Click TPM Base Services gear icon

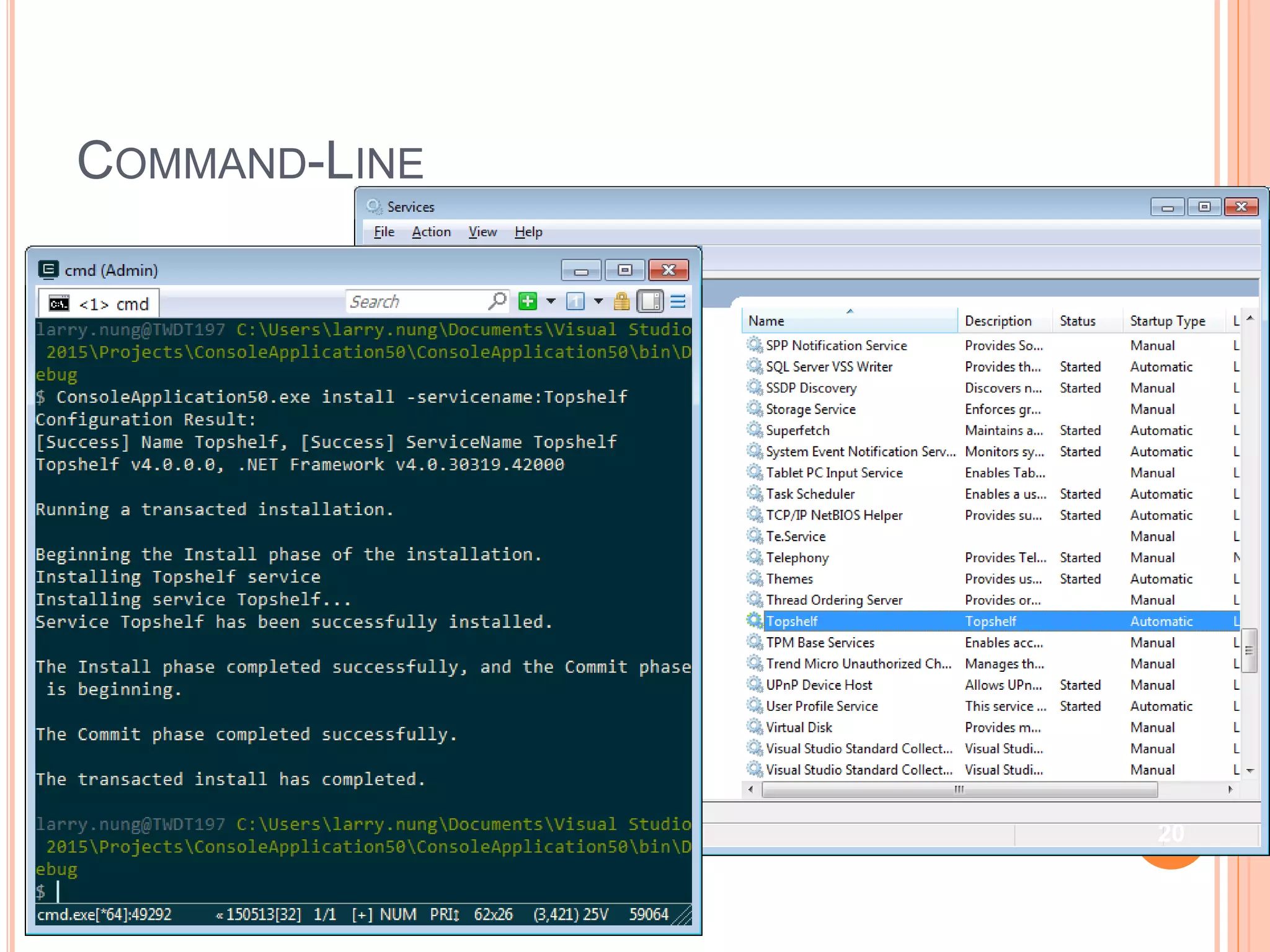tap(754, 641)
